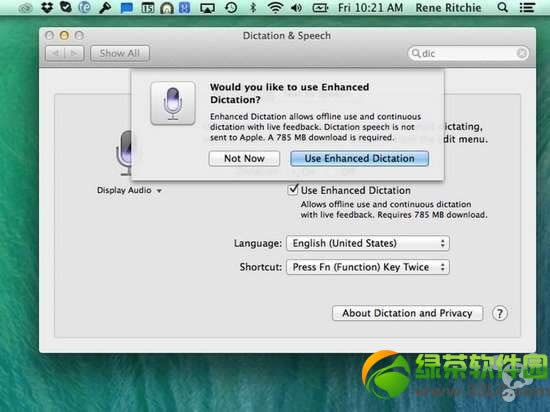Screen dimensions: 550x412
Task: Open Spotlight search magnifier
Action: [503, 7]
